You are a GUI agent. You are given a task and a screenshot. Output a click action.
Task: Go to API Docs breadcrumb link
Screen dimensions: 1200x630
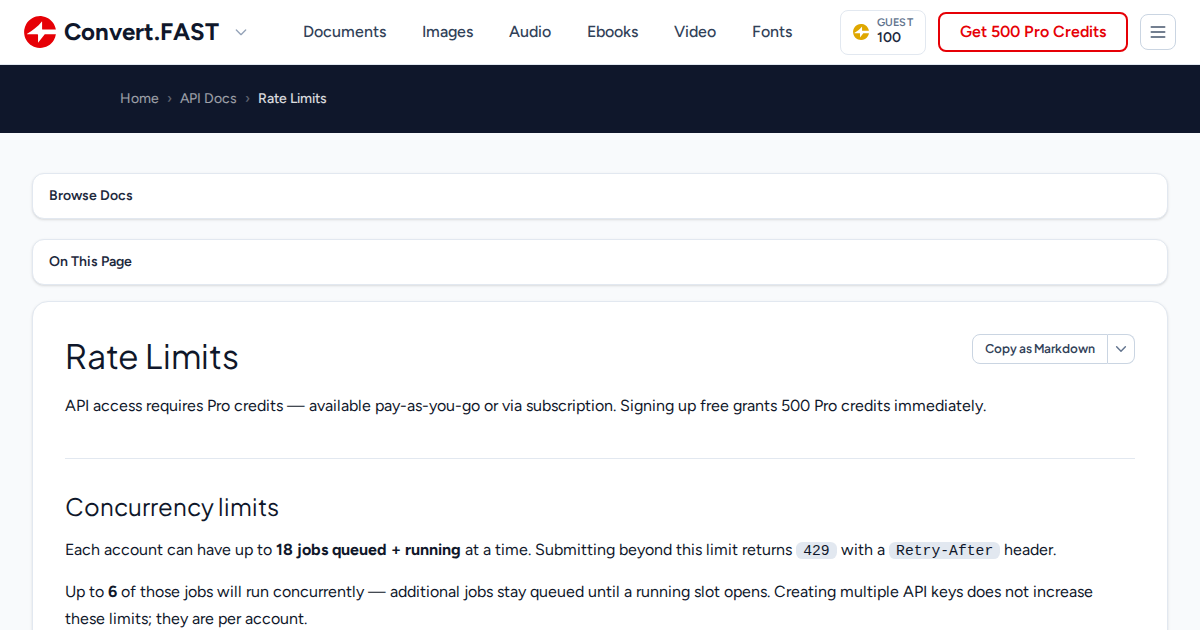208,98
